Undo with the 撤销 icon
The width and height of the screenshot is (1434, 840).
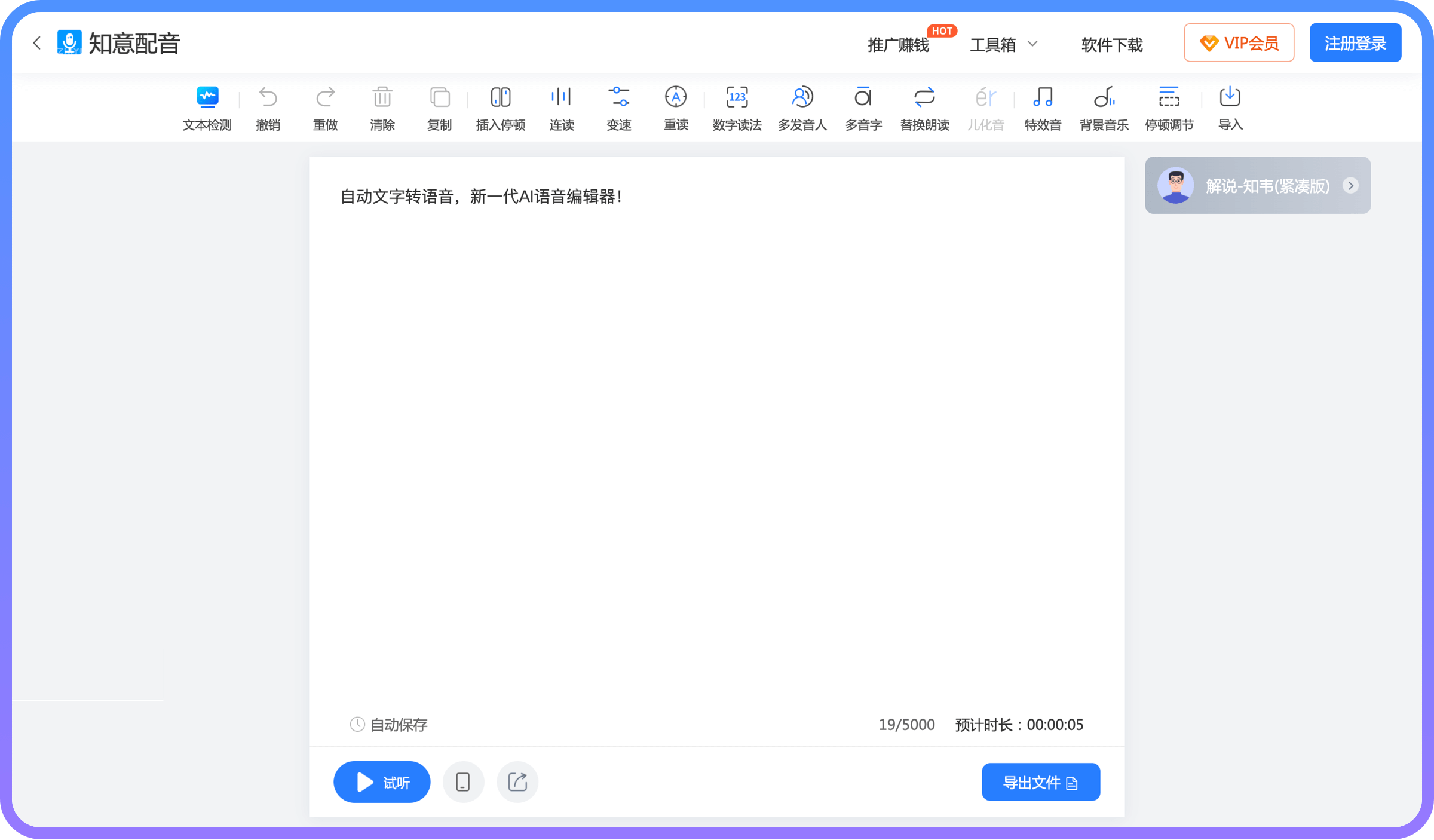click(268, 108)
